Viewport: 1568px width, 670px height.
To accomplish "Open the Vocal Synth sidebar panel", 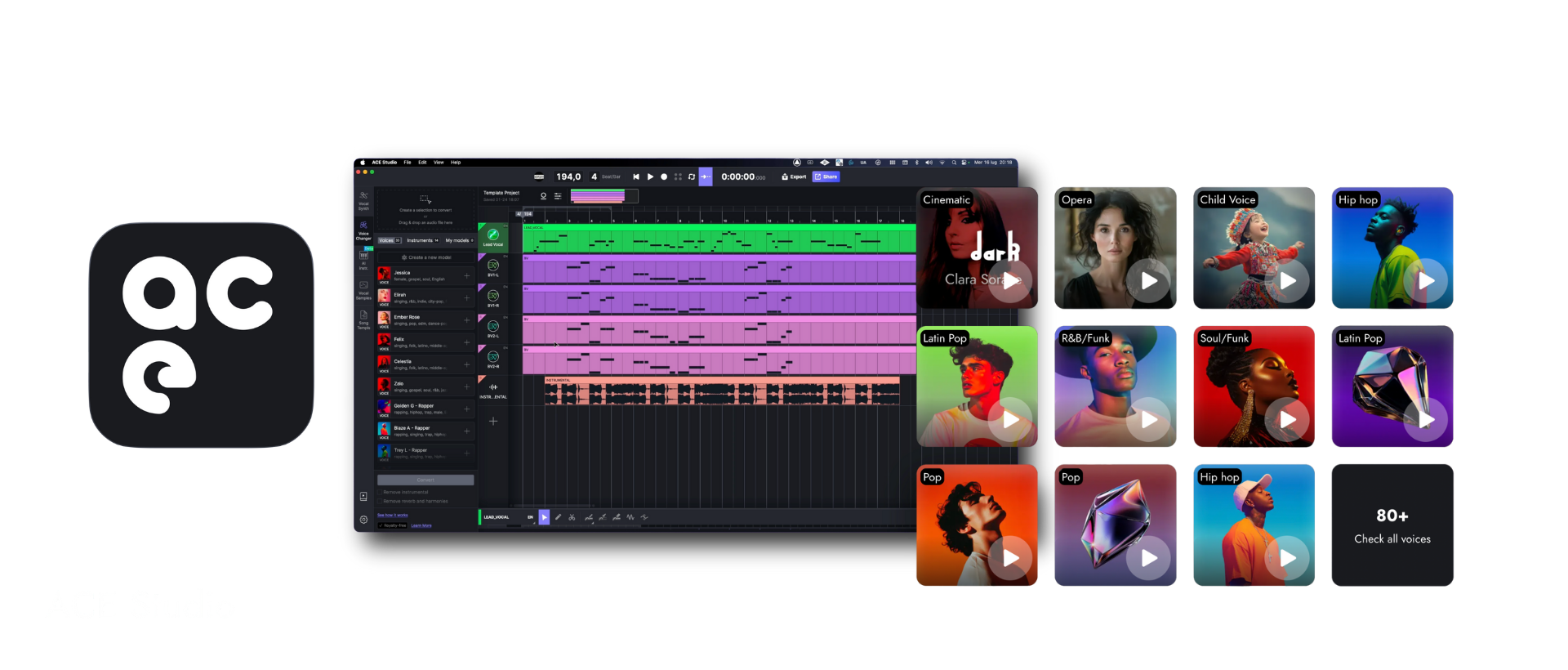I will click(x=363, y=201).
